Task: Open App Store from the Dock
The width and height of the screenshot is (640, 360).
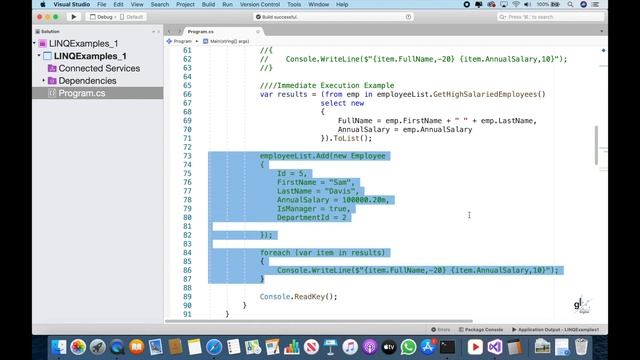Action: click(x=428, y=347)
